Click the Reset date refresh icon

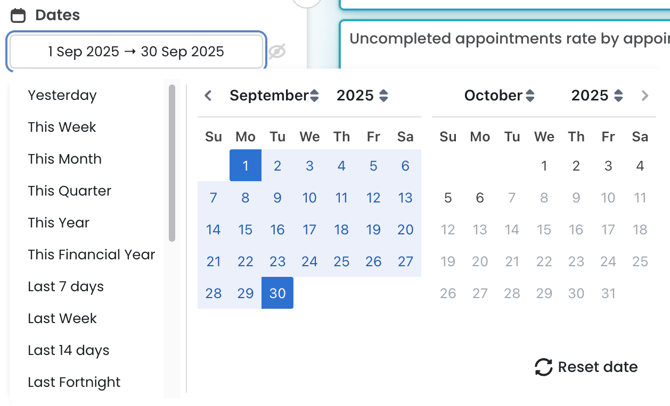pyautogui.click(x=543, y=367)
